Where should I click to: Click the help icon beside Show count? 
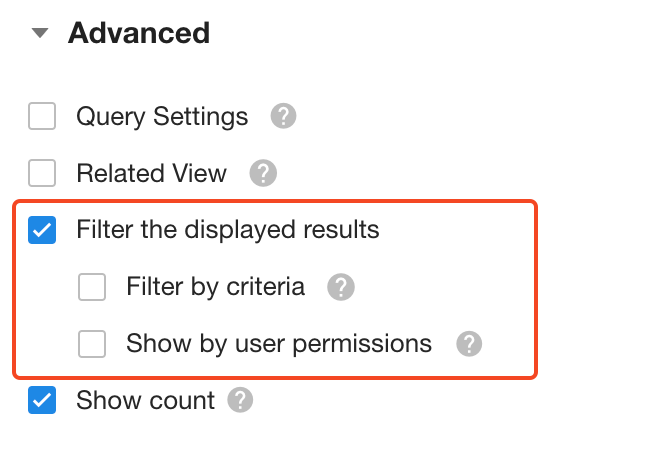point(240,402)
